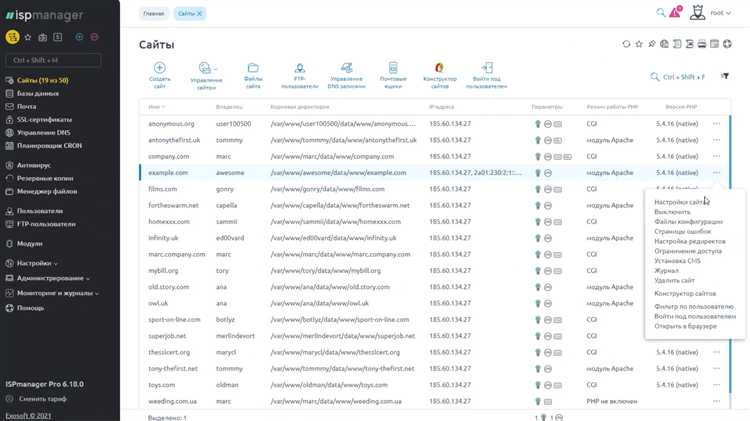Click the printer icon in header row

click(x=702, y=44)
